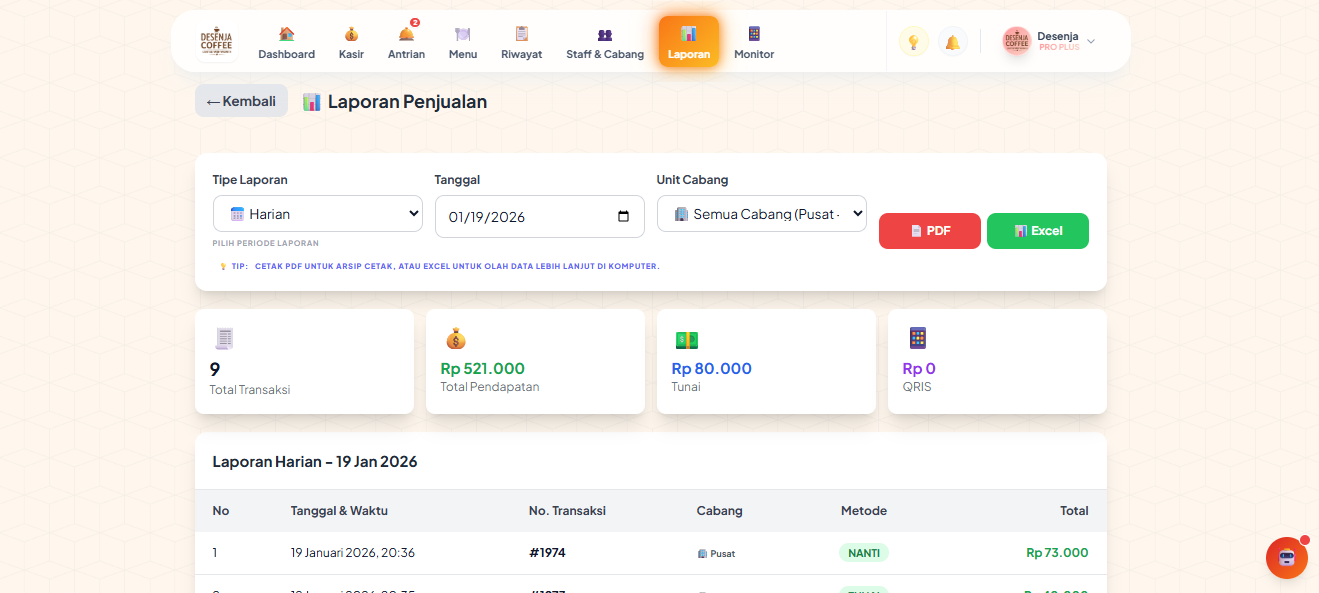Go to the Staff & Cabang label

[605, 54]
